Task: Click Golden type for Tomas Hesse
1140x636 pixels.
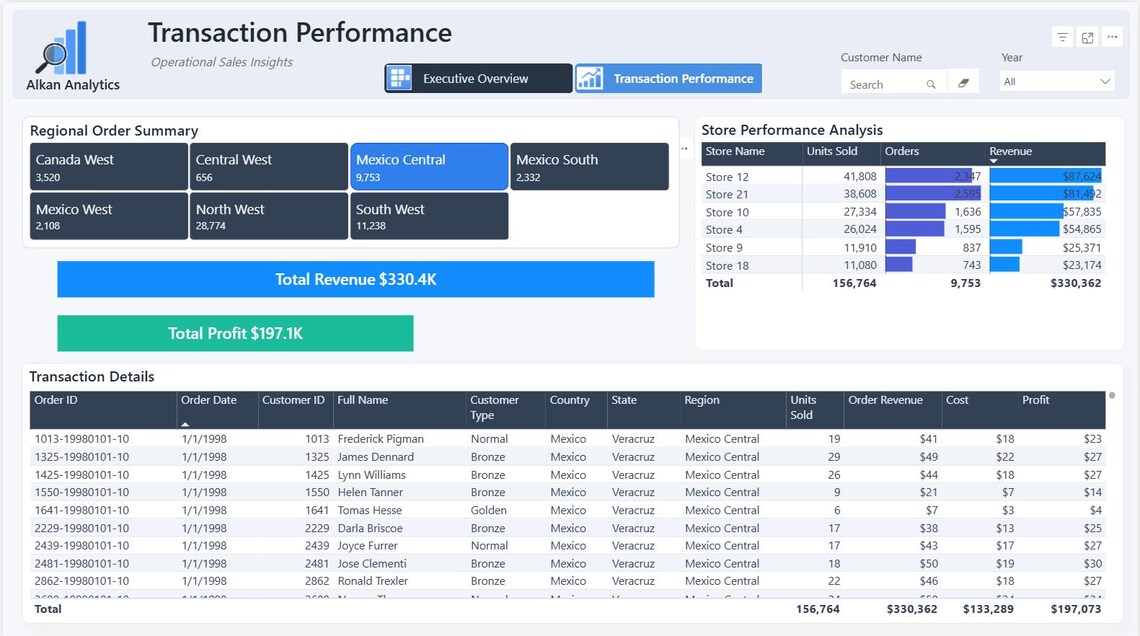Action: pyautogui.click(x=489, y=510)
